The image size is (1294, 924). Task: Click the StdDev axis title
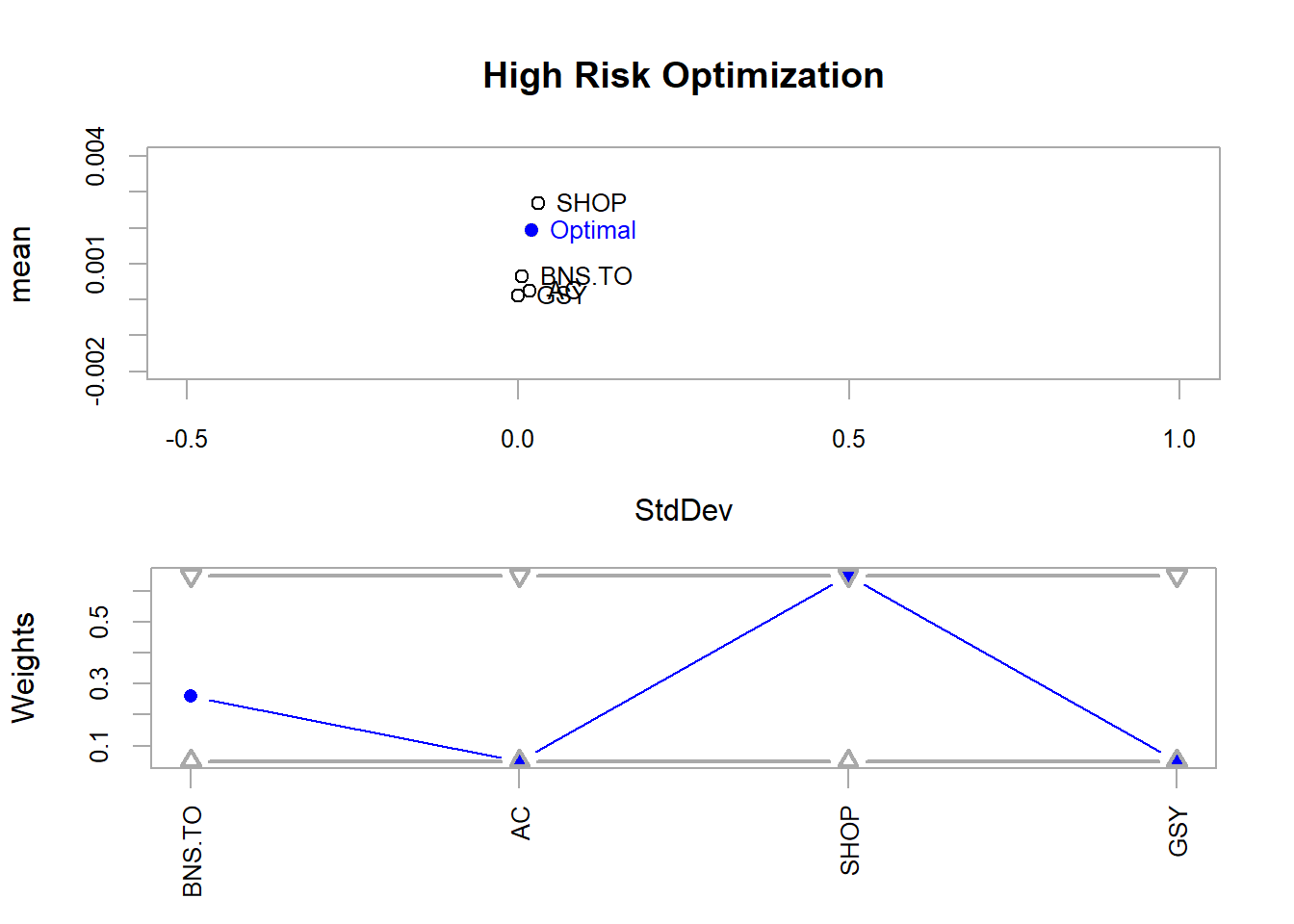(x=684, y=510)
